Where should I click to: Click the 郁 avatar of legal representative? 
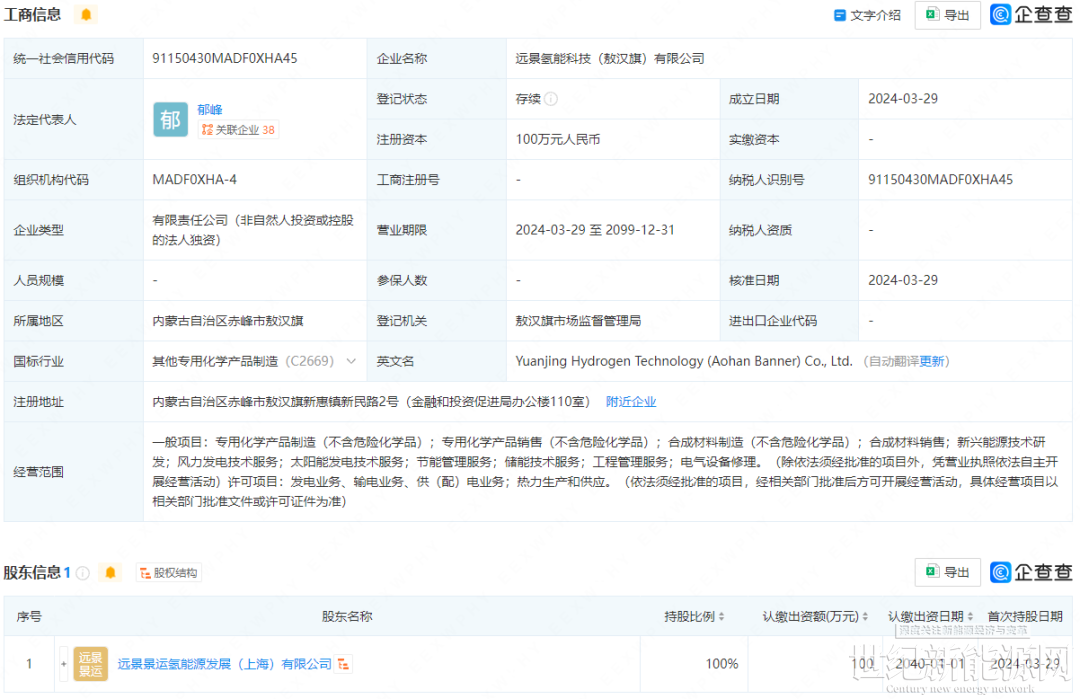pyautogui.click(x=170, y=120)
